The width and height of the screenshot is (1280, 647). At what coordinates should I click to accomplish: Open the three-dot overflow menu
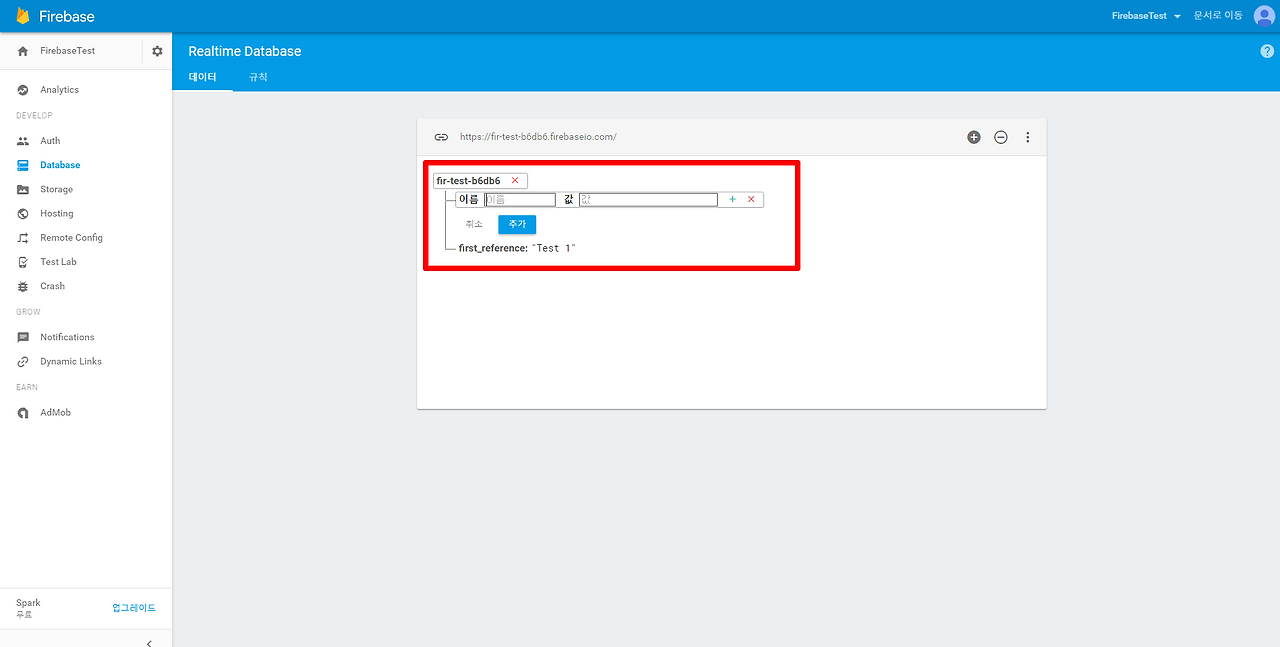pyautogui.click(x=1027, y=137)
